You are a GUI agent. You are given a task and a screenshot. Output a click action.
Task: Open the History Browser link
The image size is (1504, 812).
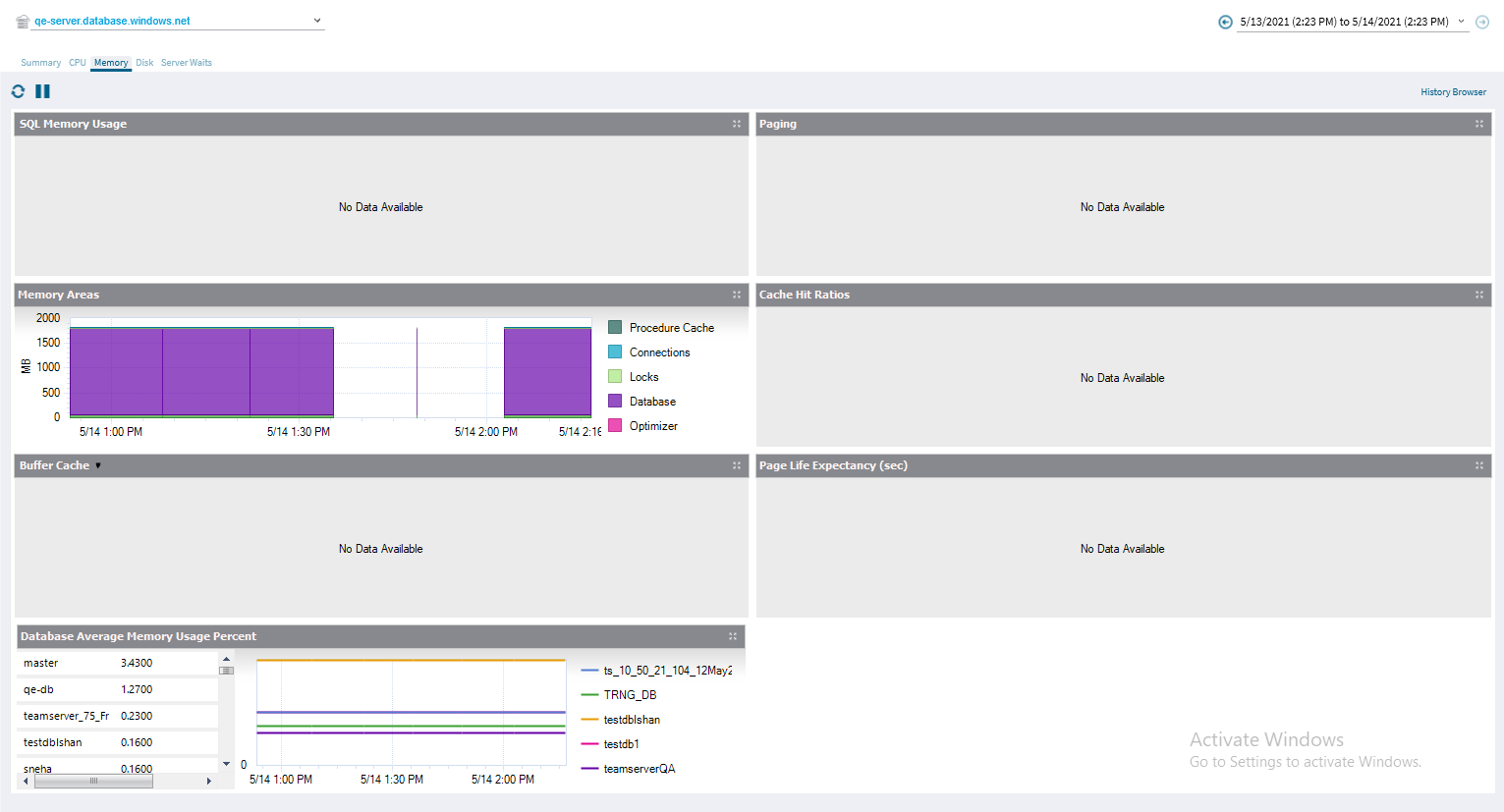pyautogui.click(x=1453, y=92)
